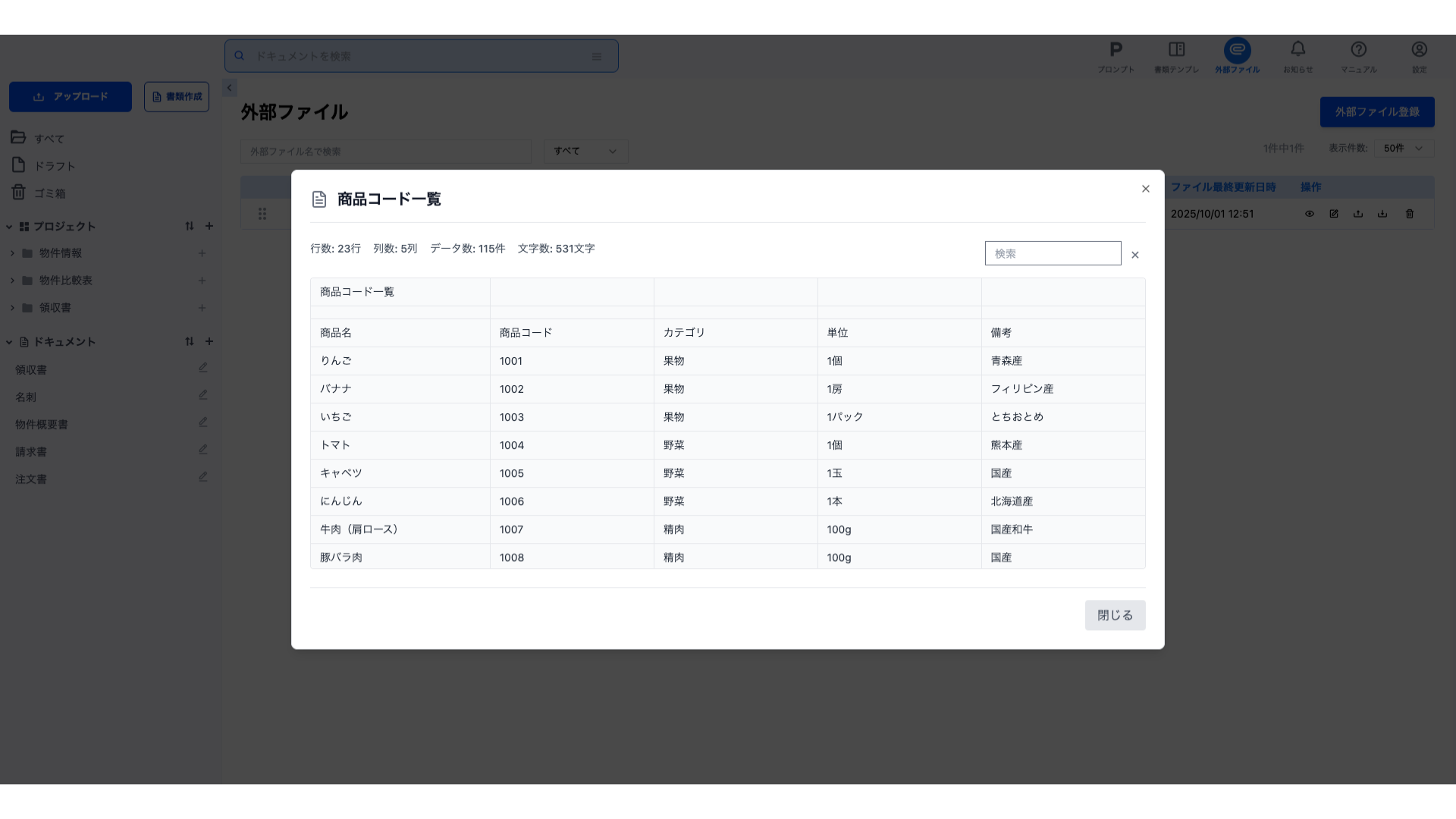Image resolution: width=1456 pixels, height=819 pixels.
Task: Expand the 物件情報 project folder
Action: (x=12, y=253)
